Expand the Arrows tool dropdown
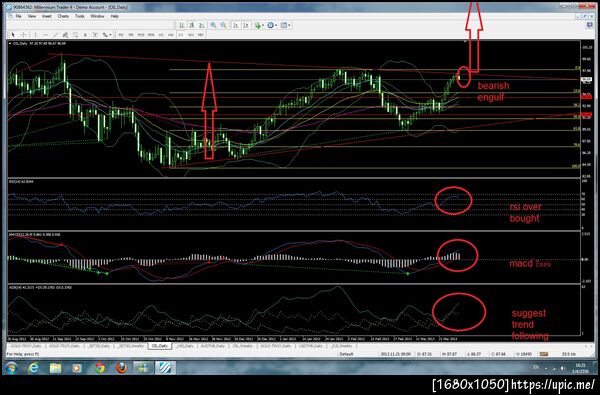The image size is (600, 395). pos(110,35)
